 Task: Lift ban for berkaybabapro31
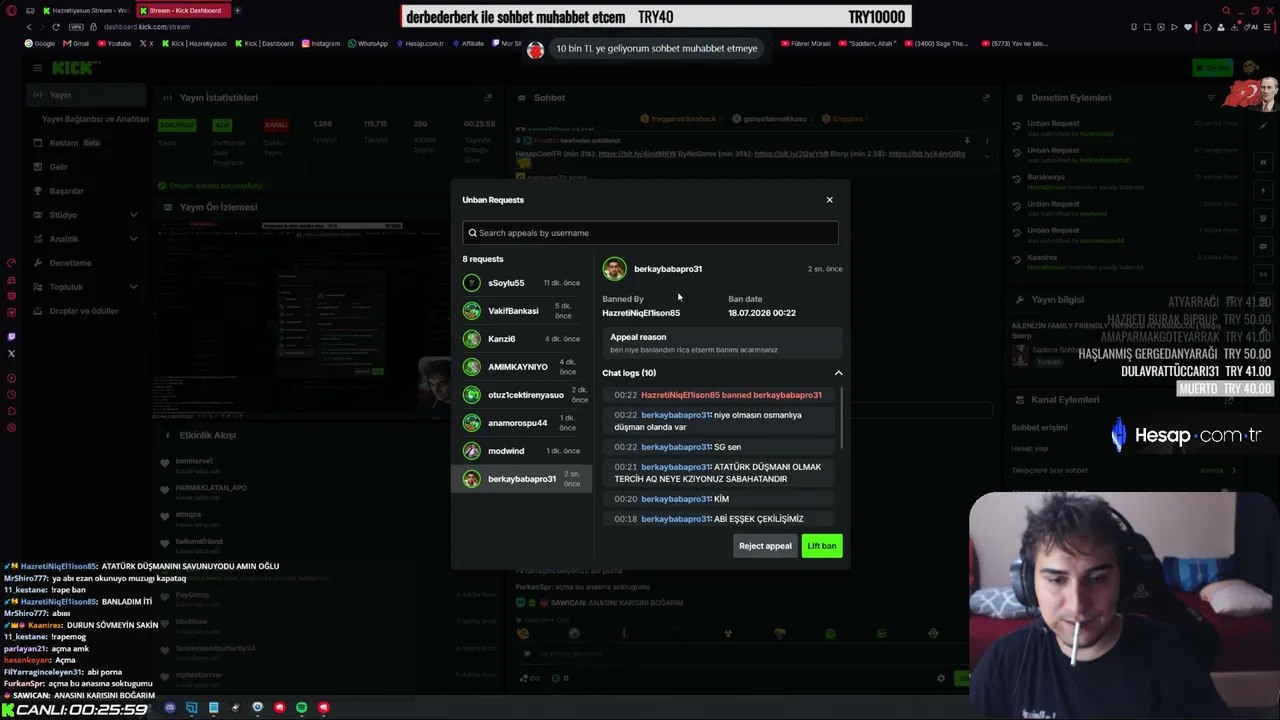pyautogui.click(x=822, y=546)
